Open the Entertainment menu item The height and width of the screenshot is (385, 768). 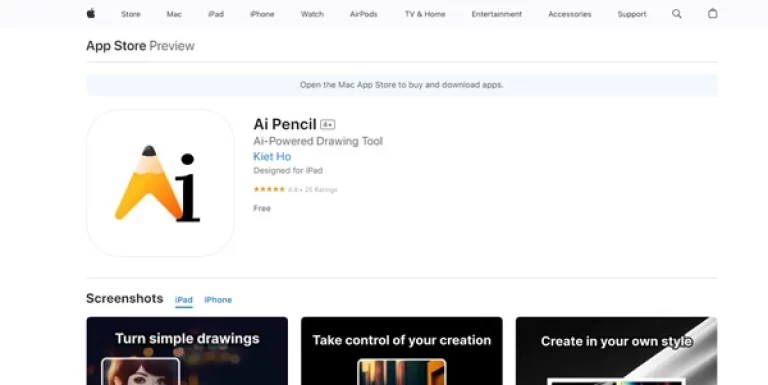tap(497, 14)
